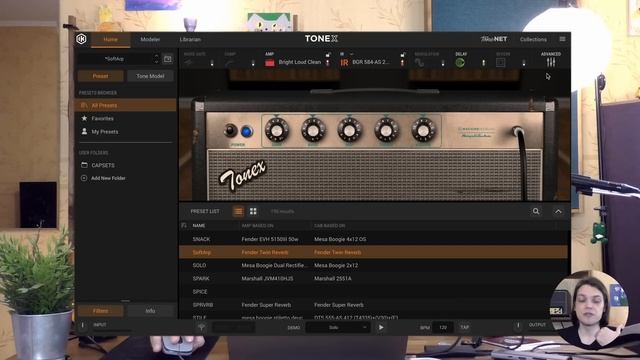
Task: Select All Presets in browser
Action: (126, 105)
